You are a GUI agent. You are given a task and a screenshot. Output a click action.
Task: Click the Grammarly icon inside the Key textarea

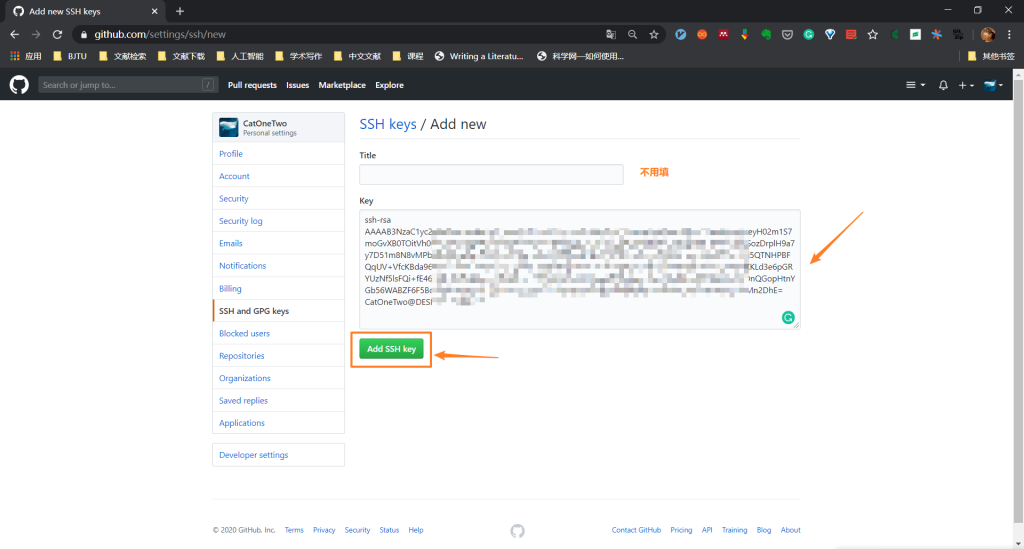(x=788, y=317)
